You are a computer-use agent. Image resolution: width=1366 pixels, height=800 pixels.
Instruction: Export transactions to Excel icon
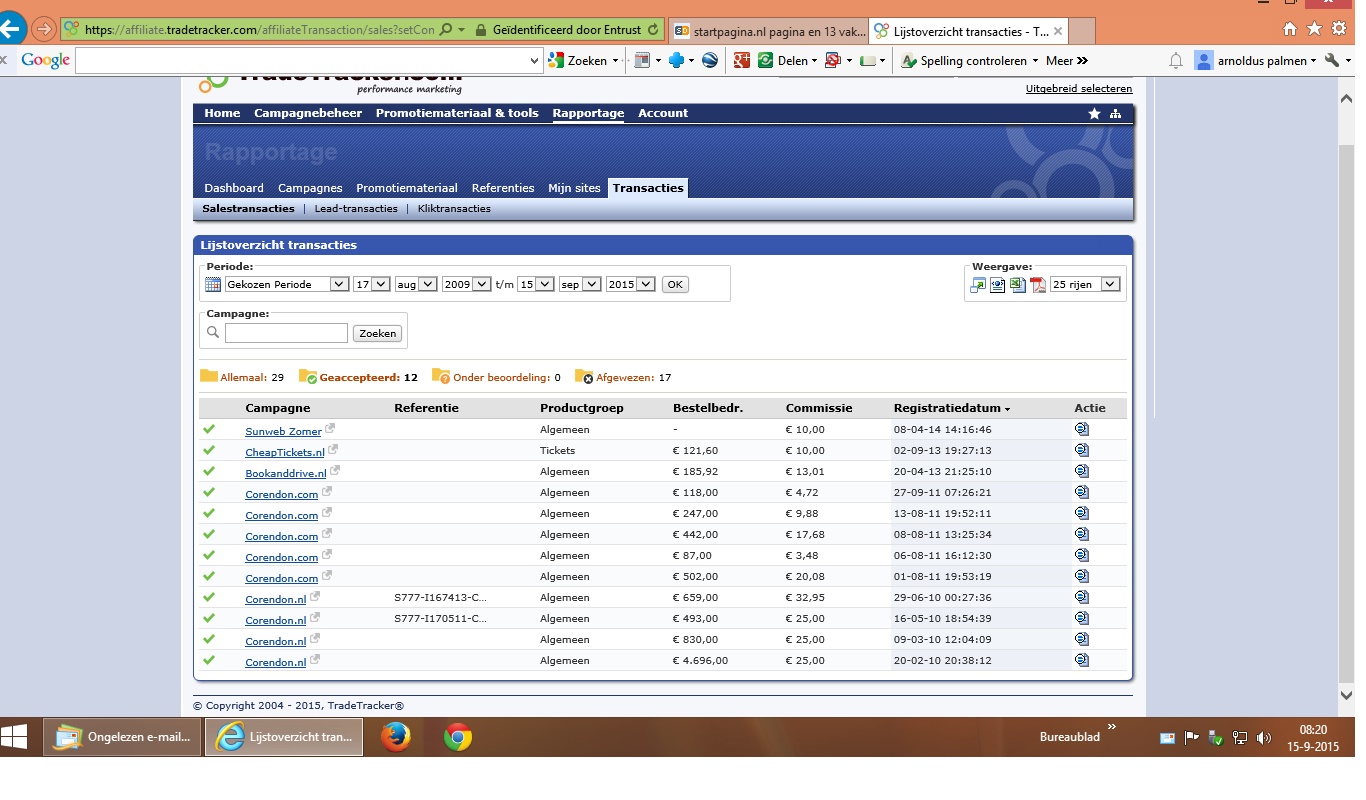point(1018,285)
